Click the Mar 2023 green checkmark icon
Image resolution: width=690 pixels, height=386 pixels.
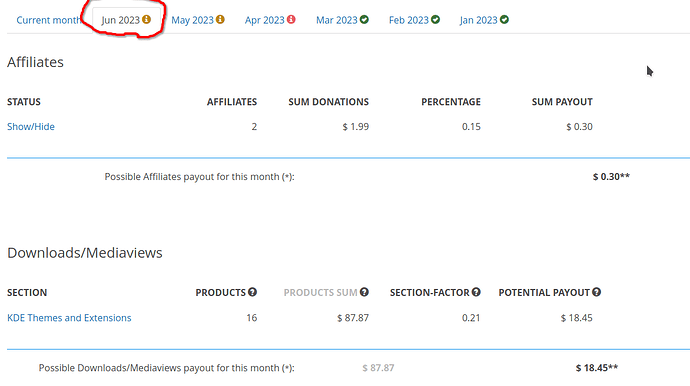364,20
